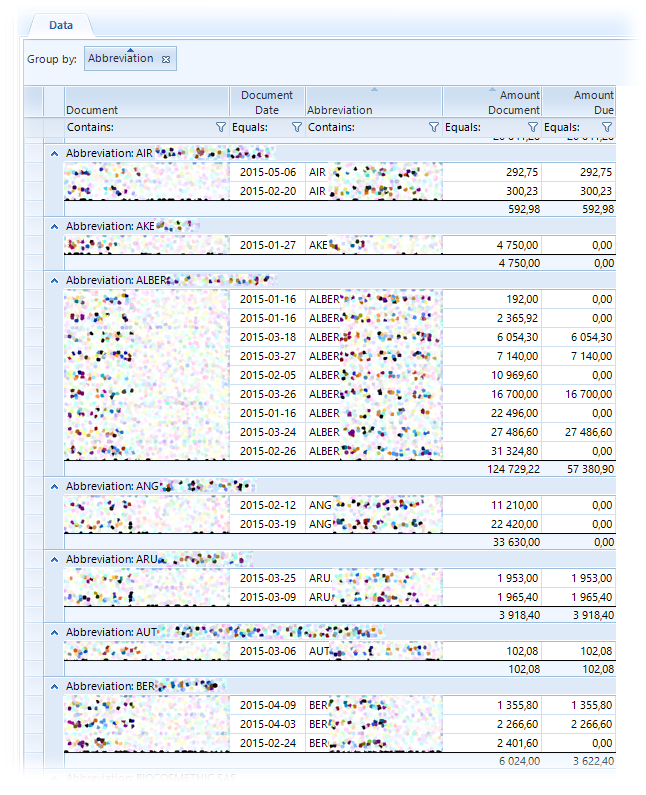Select the date cell 2015-03-18
The height and width of the screenshot is (795, 646).
tap(268, 337)
